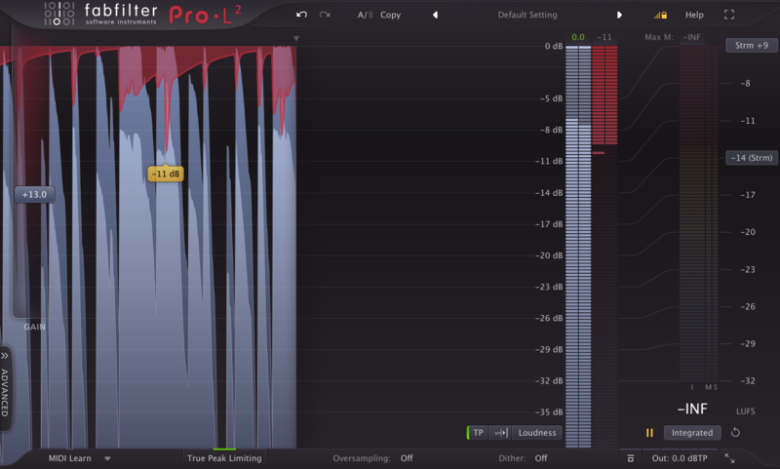Click the MIDI Learn button

pos(70,458)
